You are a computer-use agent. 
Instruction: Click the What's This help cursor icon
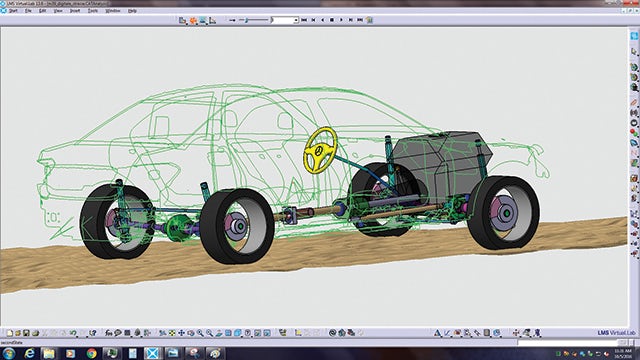click(x=93, y=333)
